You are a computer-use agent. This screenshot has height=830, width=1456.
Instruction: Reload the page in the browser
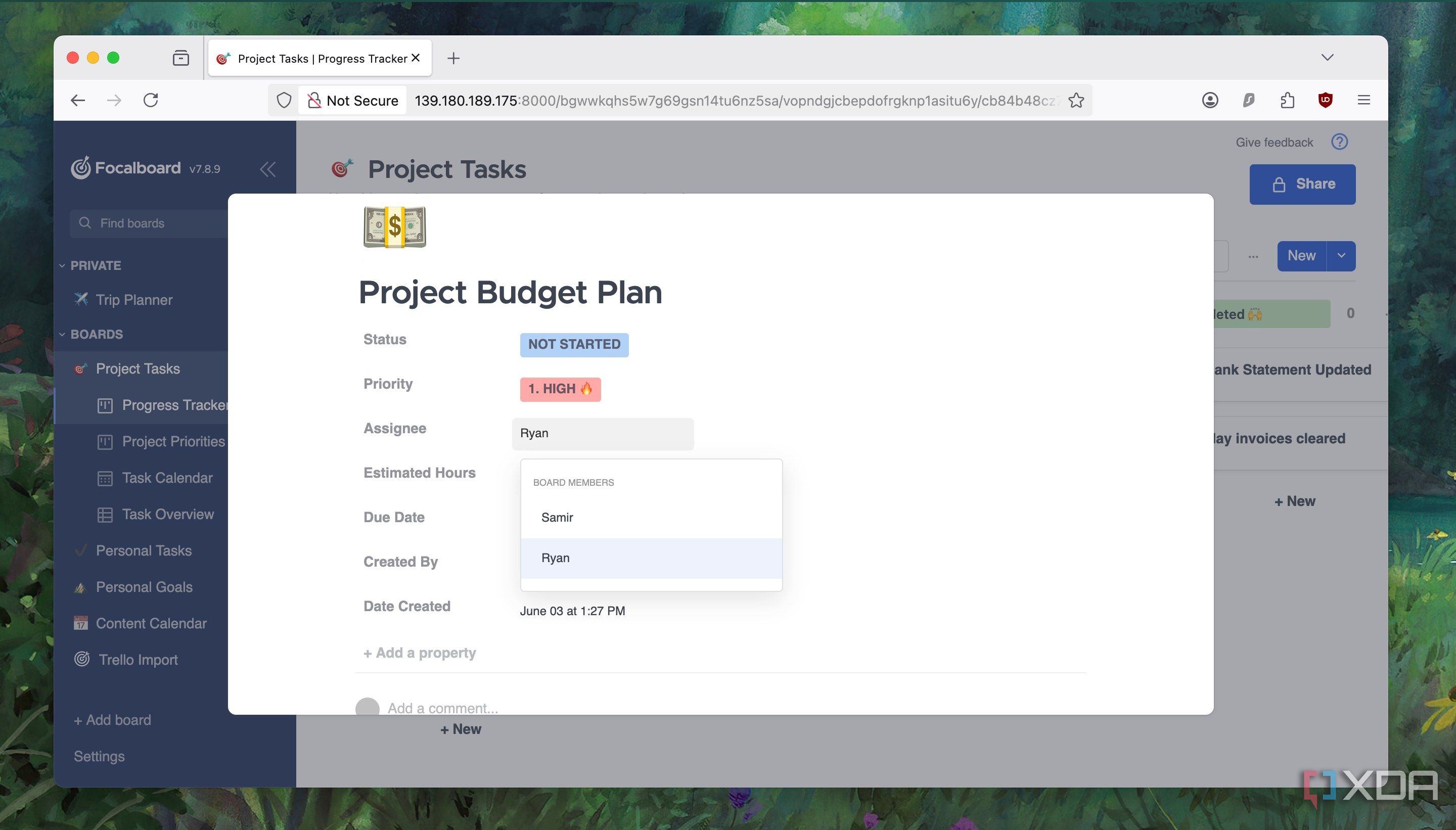click(x=151, y=100)
